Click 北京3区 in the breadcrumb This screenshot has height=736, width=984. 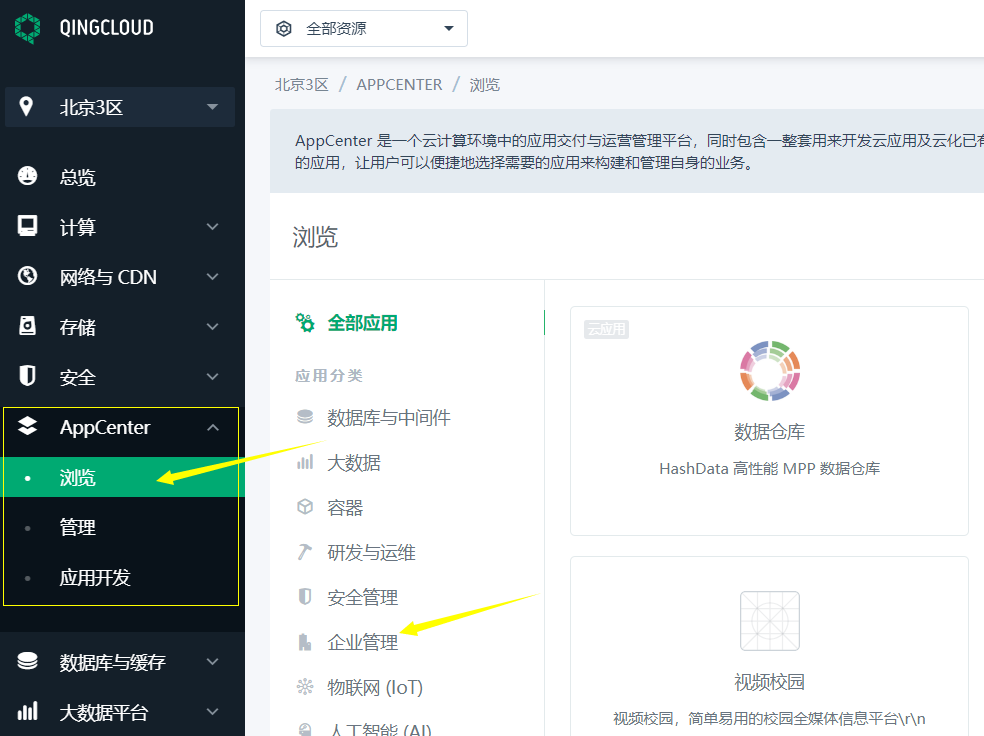click(302, 85)
